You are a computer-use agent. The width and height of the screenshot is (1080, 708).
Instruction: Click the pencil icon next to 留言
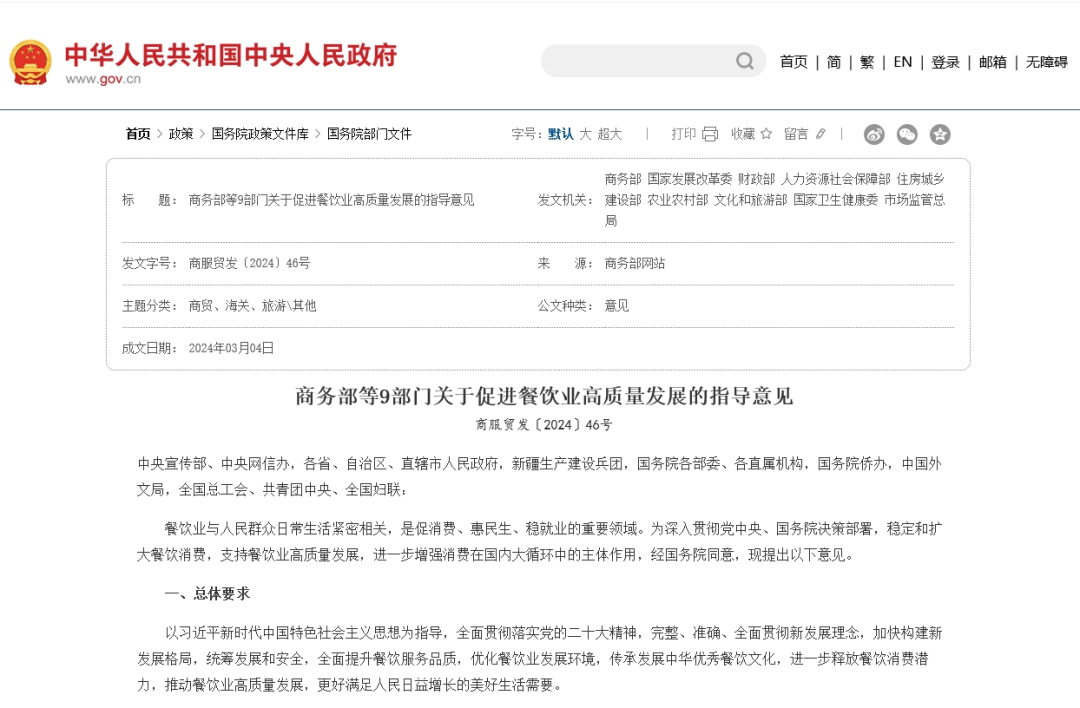(820, 134)
